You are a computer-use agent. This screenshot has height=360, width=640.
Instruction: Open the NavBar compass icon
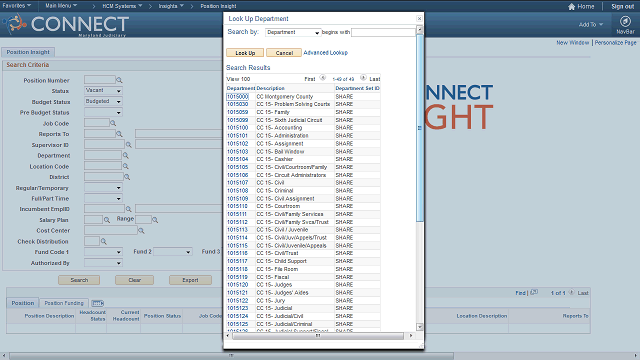click(625, 22)
